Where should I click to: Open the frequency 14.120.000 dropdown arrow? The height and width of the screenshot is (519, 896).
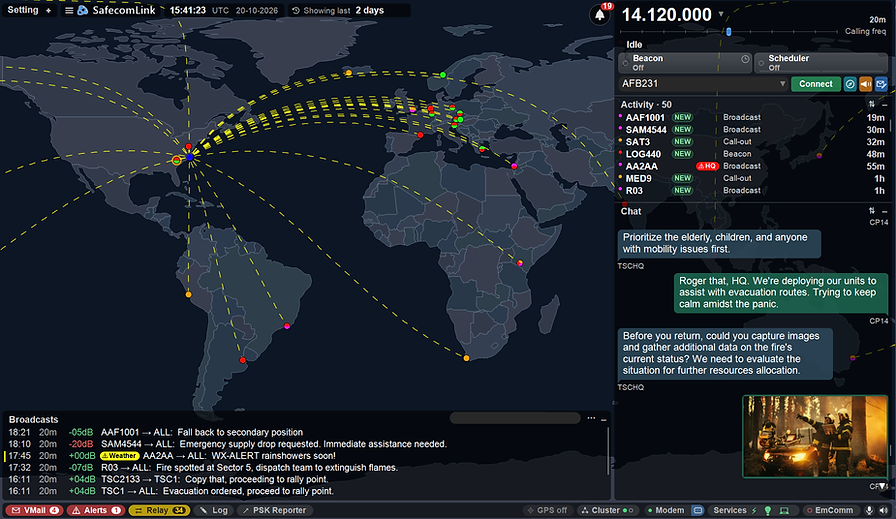pos(721,14)
